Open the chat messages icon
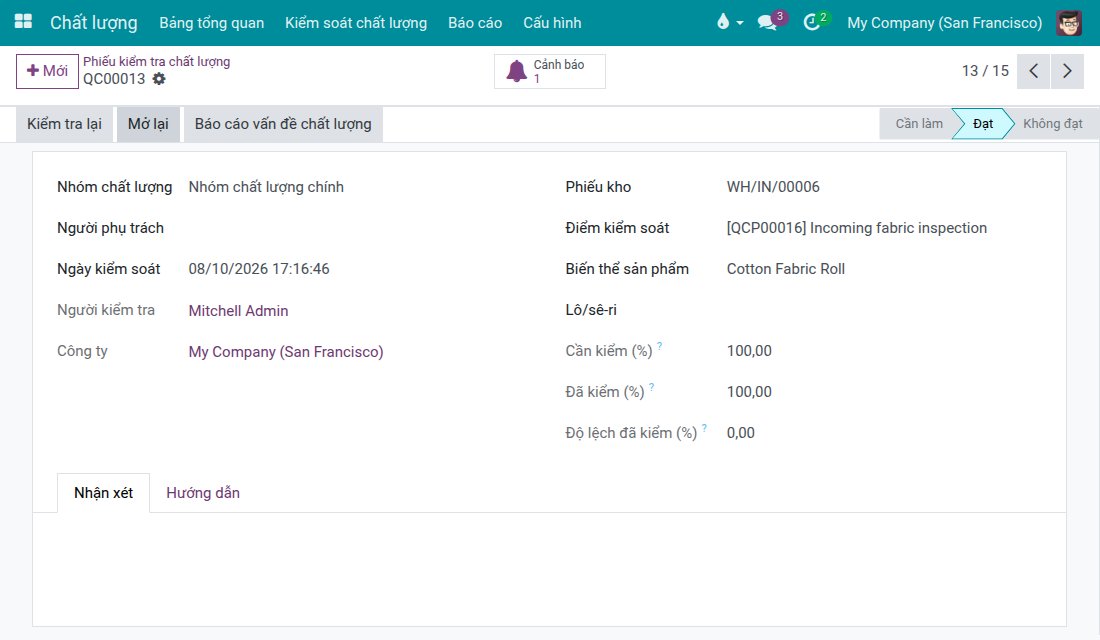The width and height of the screenshot is (1100, 640). 767,22
